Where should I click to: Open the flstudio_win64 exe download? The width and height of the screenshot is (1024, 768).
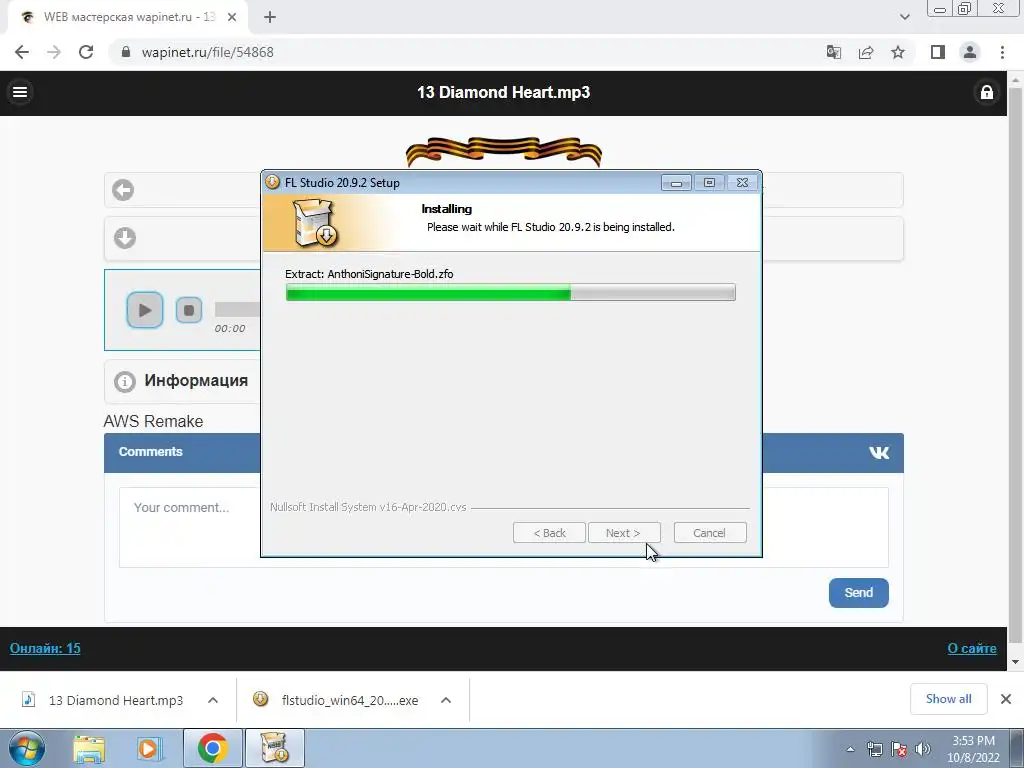[x=349, y=700]
